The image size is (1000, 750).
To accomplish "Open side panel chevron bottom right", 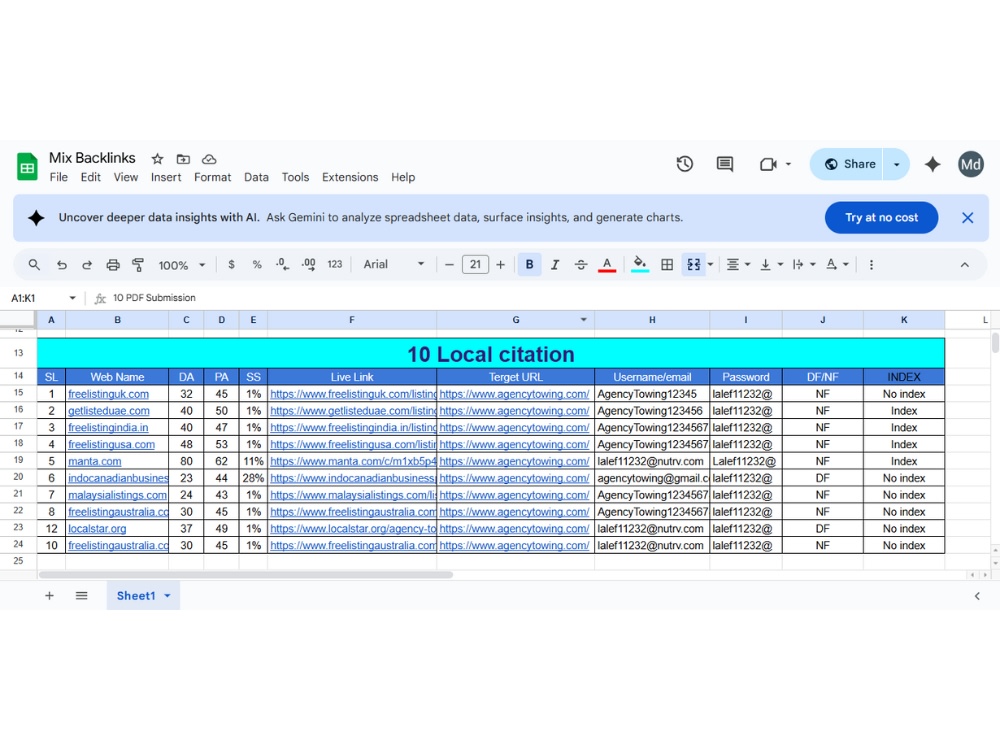I will pyautogui.click(x=977, y=596).
